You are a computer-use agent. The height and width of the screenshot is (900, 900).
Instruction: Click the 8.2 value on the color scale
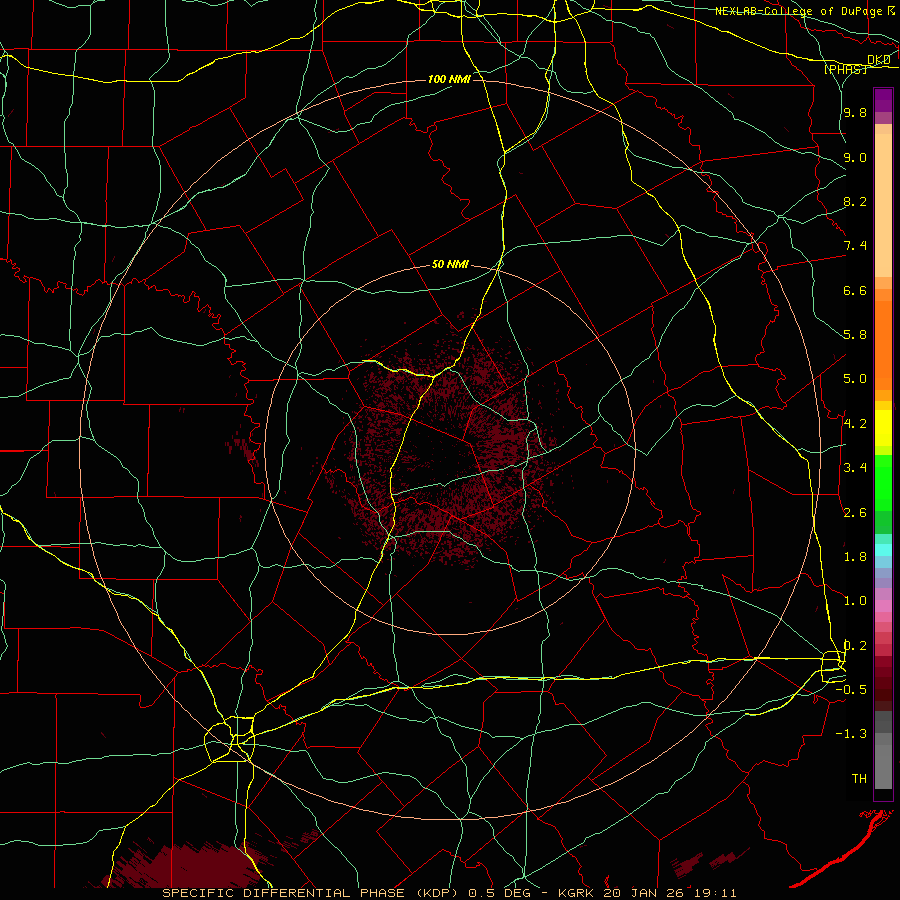pos(855,201)
